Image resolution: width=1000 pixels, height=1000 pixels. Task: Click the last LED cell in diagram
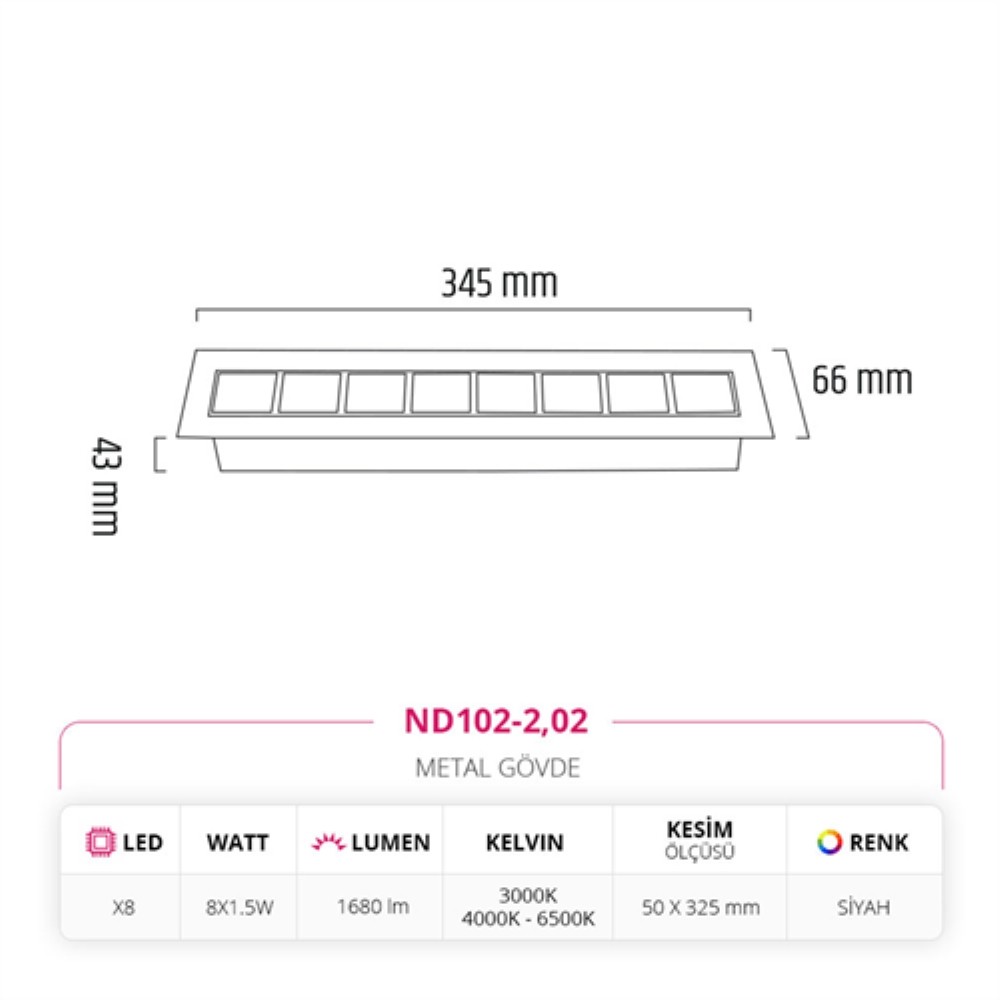(x=703, y=393)
